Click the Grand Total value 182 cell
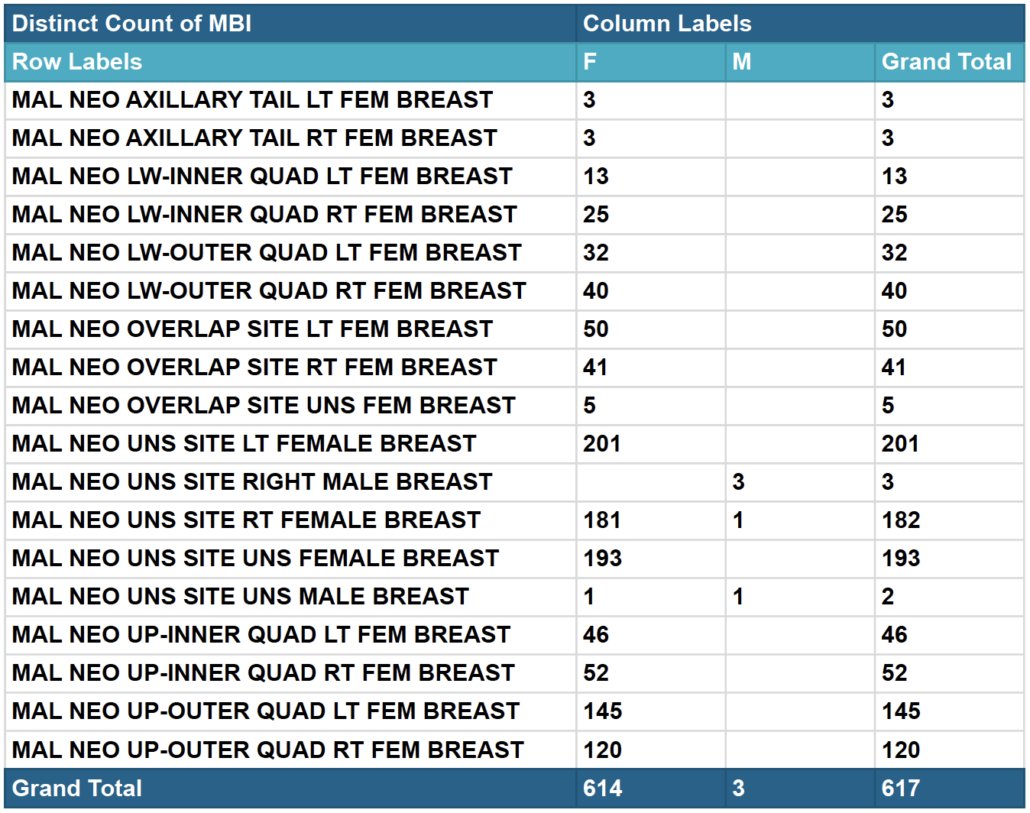 pyautogui.click(x=901, y=520)
